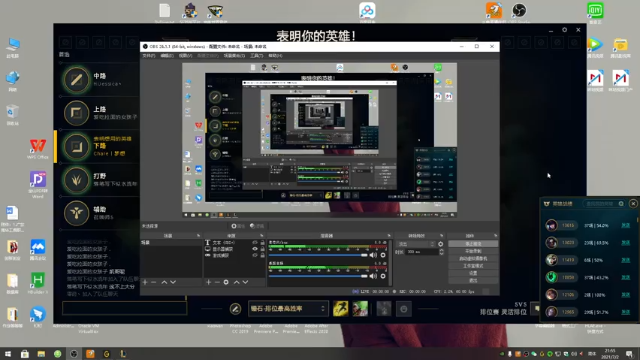Pop out the controls dock panel
640x360 pixels.
495,236
